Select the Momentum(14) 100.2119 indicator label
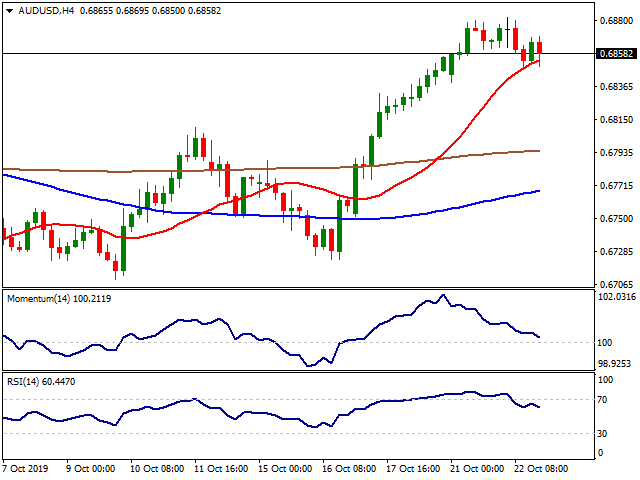Viewport: 640px width, 480px height. click(x=59, y=299)
